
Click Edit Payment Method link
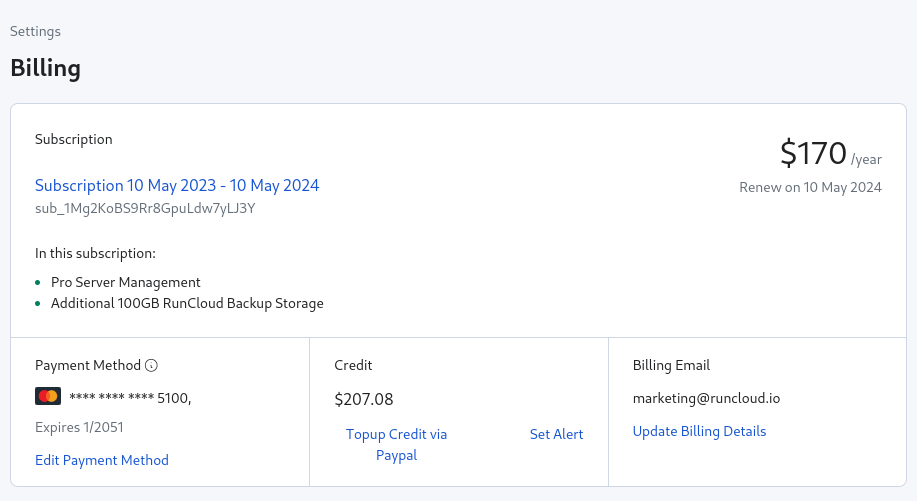102,460
